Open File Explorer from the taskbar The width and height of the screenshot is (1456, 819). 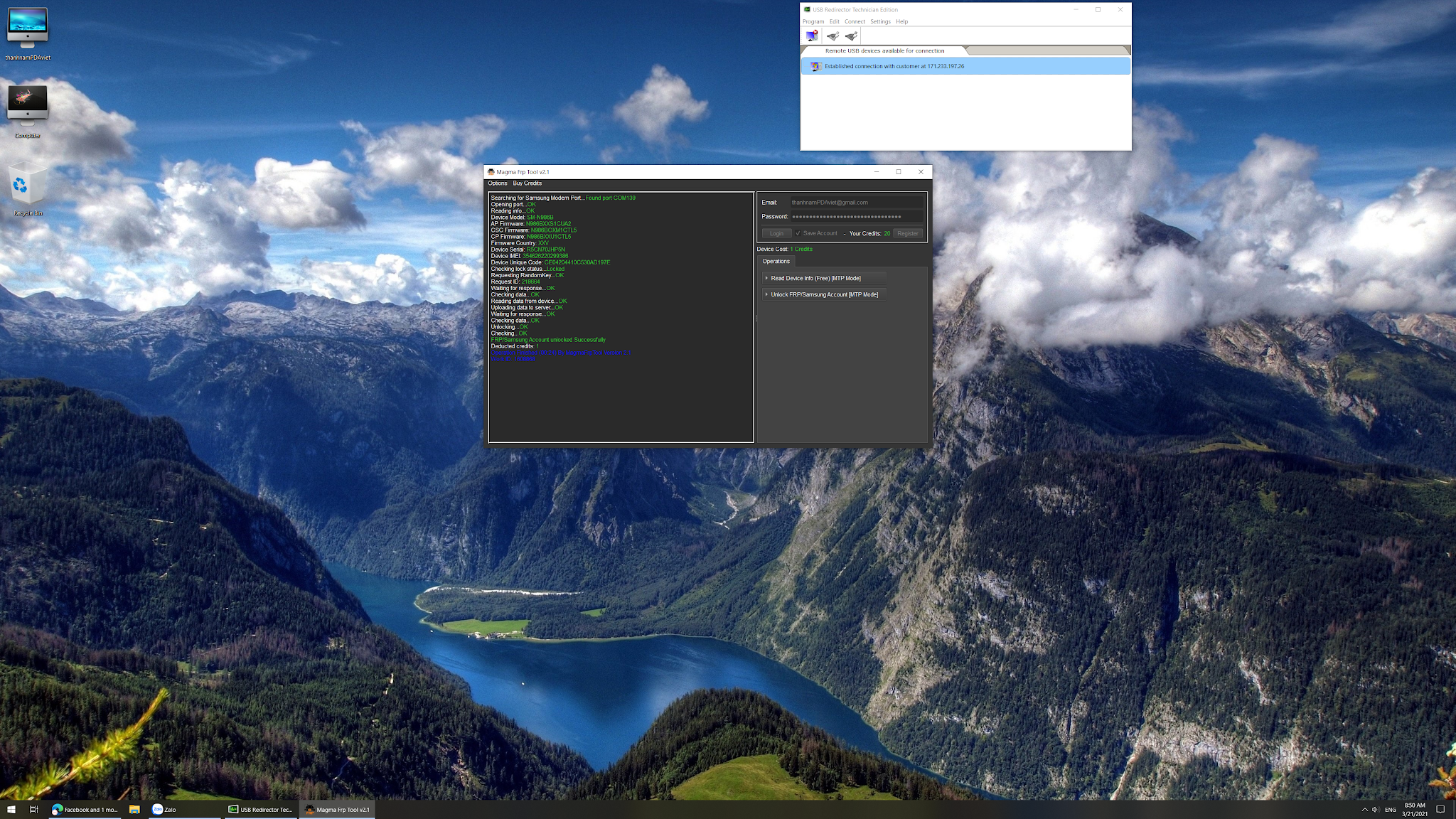(134, 809)
